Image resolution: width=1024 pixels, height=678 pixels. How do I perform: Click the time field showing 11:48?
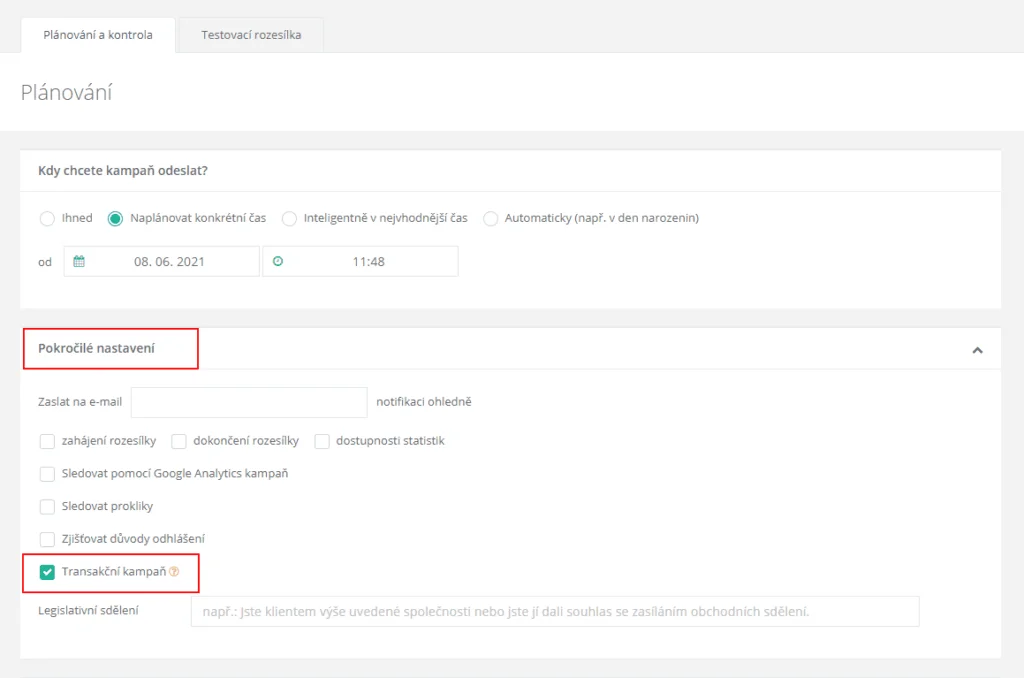point(360,261)
